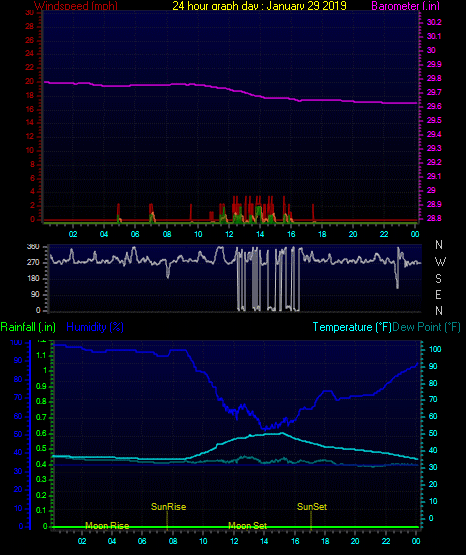This screenshot has width=466, height=555.
Task: Click the S direction label on wind chart
Action: click(438, 279)
